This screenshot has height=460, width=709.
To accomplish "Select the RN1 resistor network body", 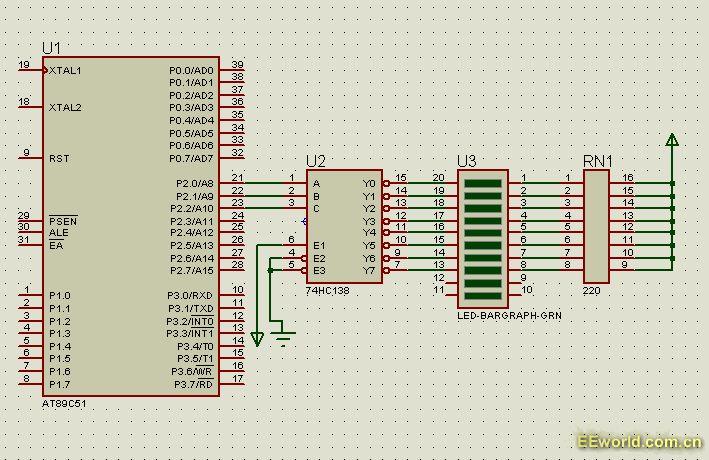I will point(596,227).
